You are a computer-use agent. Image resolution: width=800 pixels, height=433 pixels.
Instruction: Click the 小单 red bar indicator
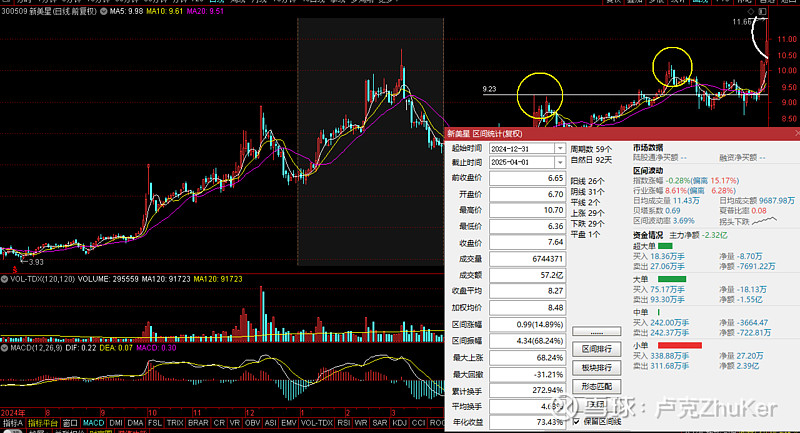tap(680, 346)
